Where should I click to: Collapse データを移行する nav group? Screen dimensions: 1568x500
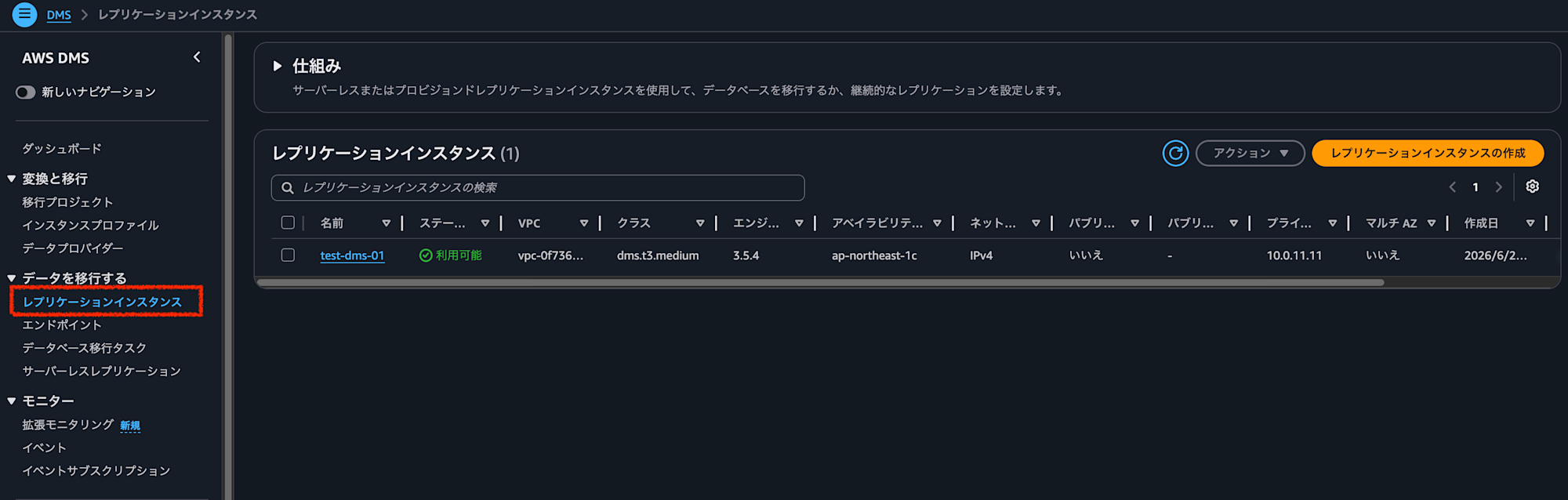12,278
